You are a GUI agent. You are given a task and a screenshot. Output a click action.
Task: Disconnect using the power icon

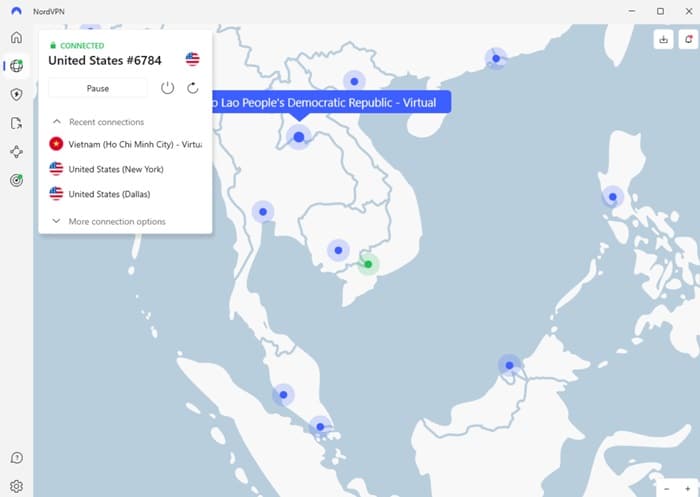(167, 88)
